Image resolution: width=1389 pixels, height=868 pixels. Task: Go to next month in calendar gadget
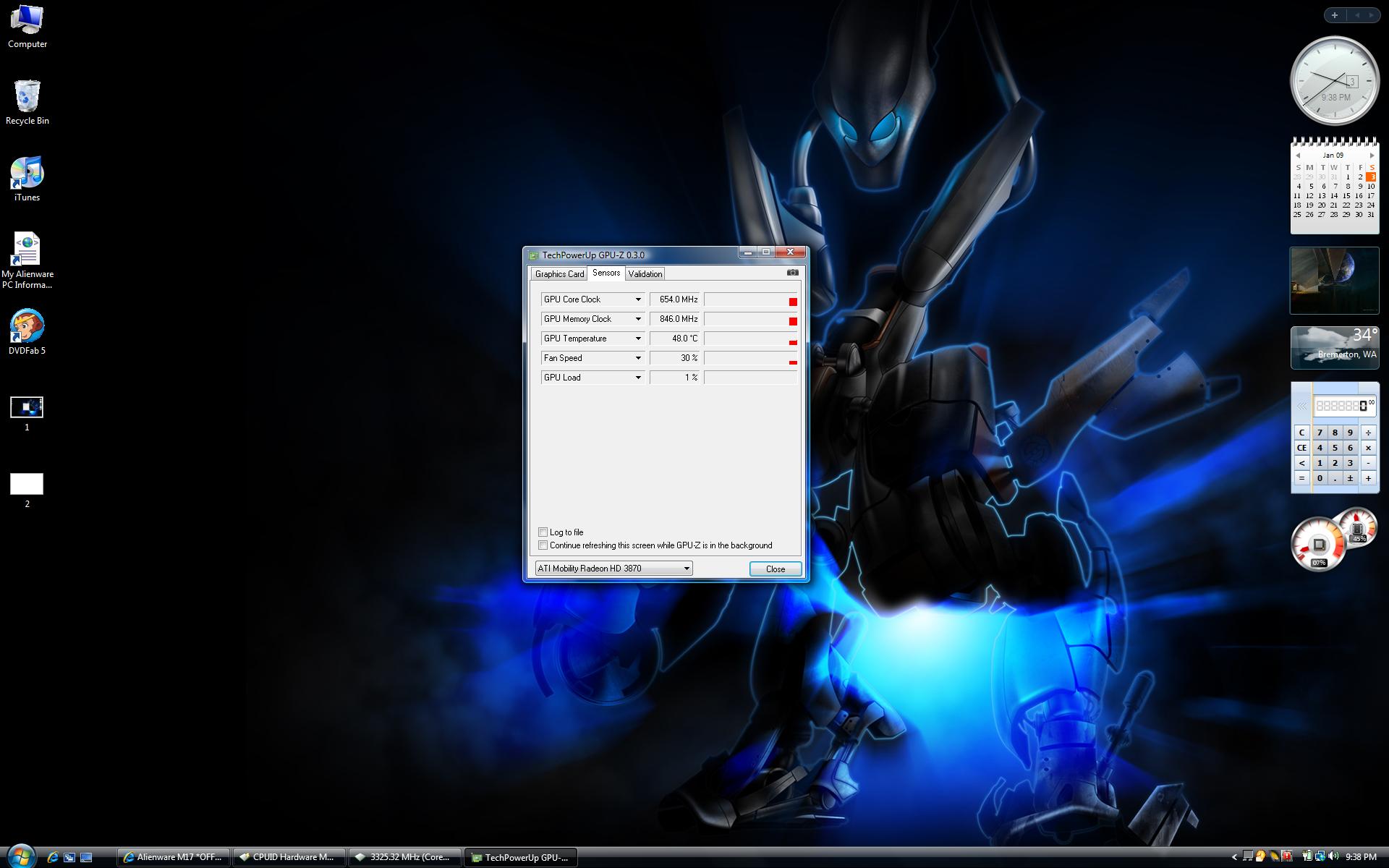[1372, 156]
